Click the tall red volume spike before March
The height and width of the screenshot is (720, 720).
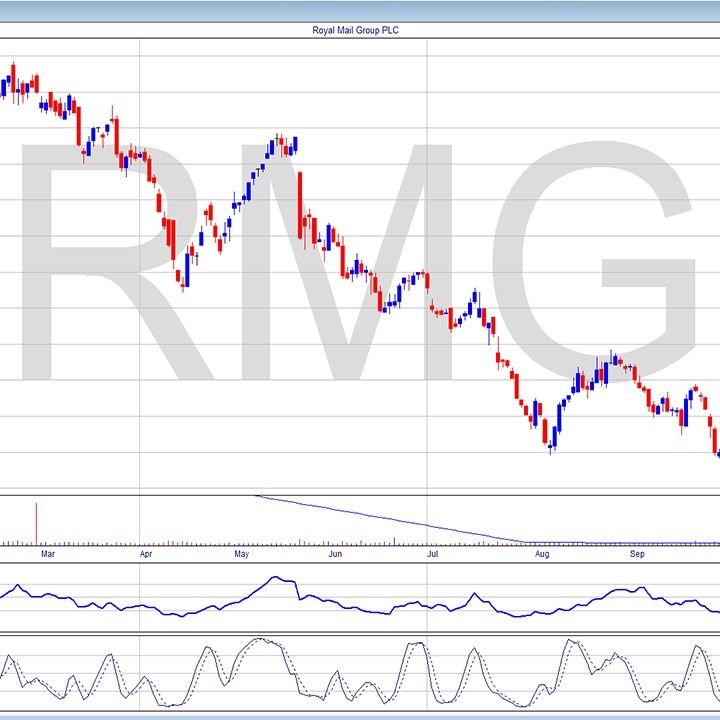tap(36, 522)
